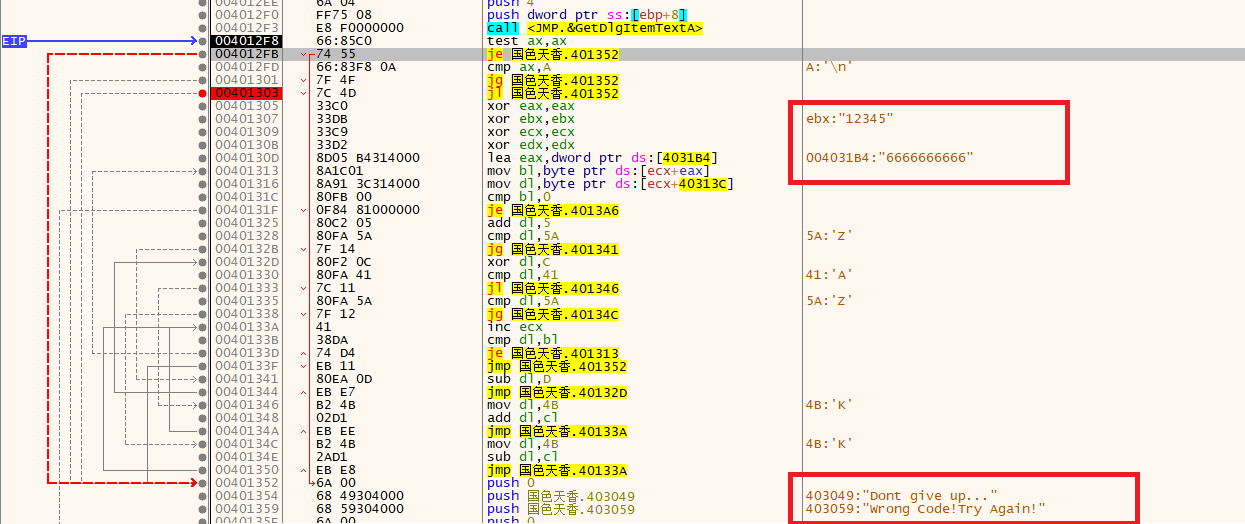This screenshot has width=1245, height=524.
Task: Toggle the breakpoint dot at address 00401303
Action: 204,93
